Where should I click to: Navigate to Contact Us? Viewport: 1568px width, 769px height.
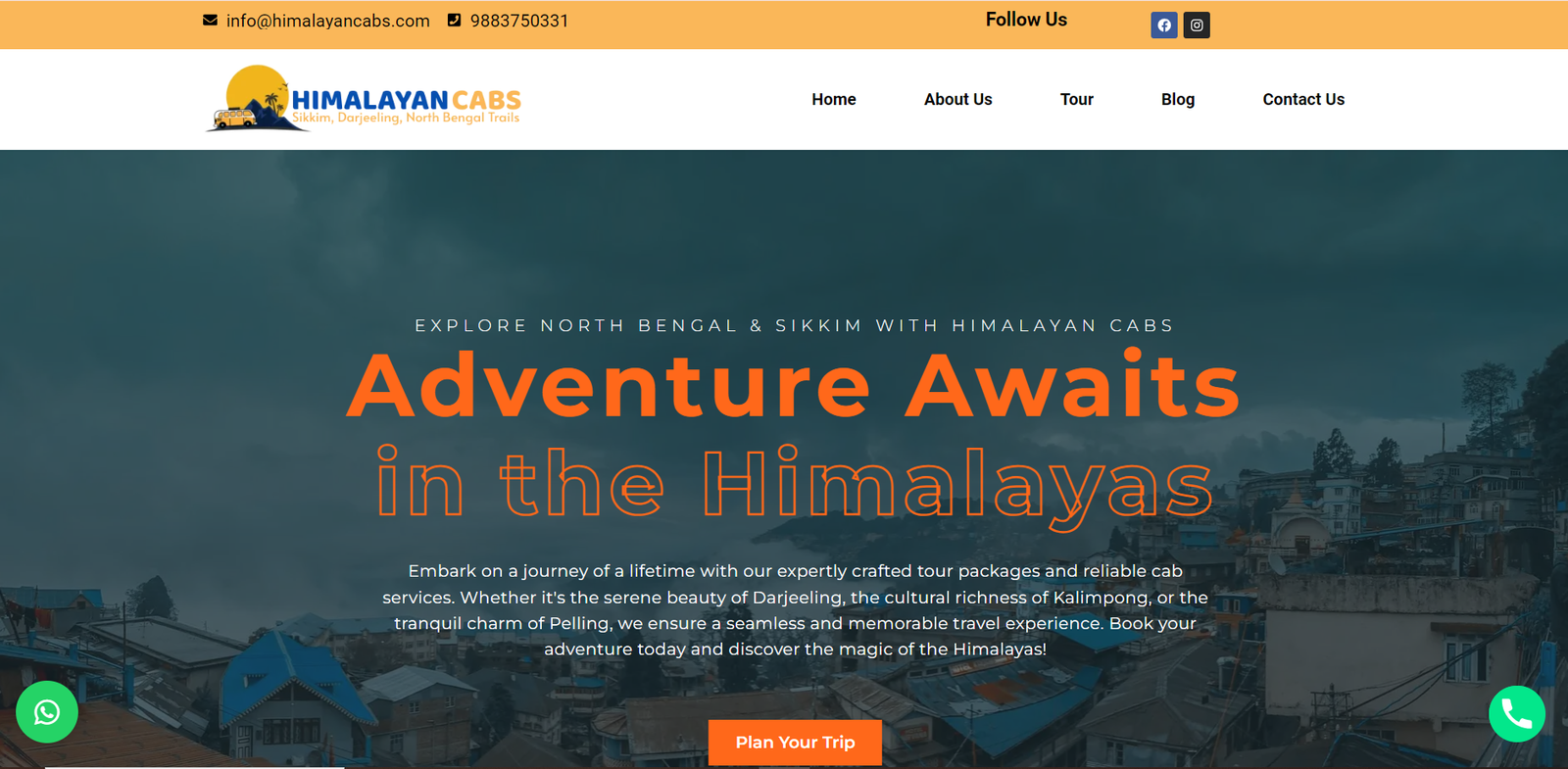point(1303,99)
